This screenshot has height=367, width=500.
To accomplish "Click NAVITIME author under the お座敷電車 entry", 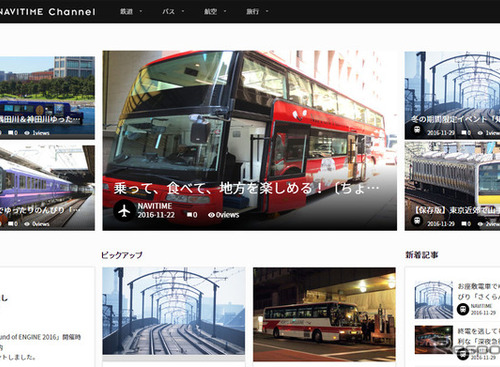I will [x=481, y=306].
